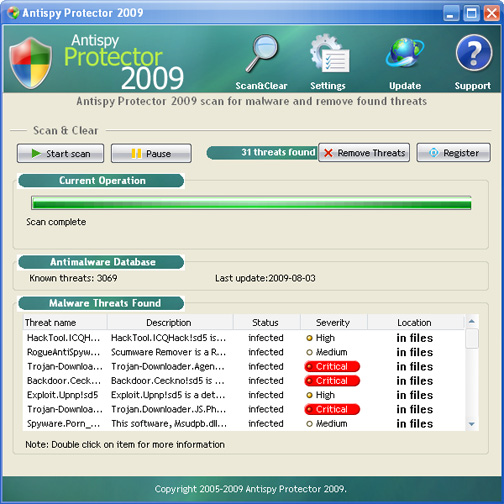The image size is (504, 504).
Task: Click description 'Backdoor.Ceckno!sd5 is ...'
Action: click(168, 381)
